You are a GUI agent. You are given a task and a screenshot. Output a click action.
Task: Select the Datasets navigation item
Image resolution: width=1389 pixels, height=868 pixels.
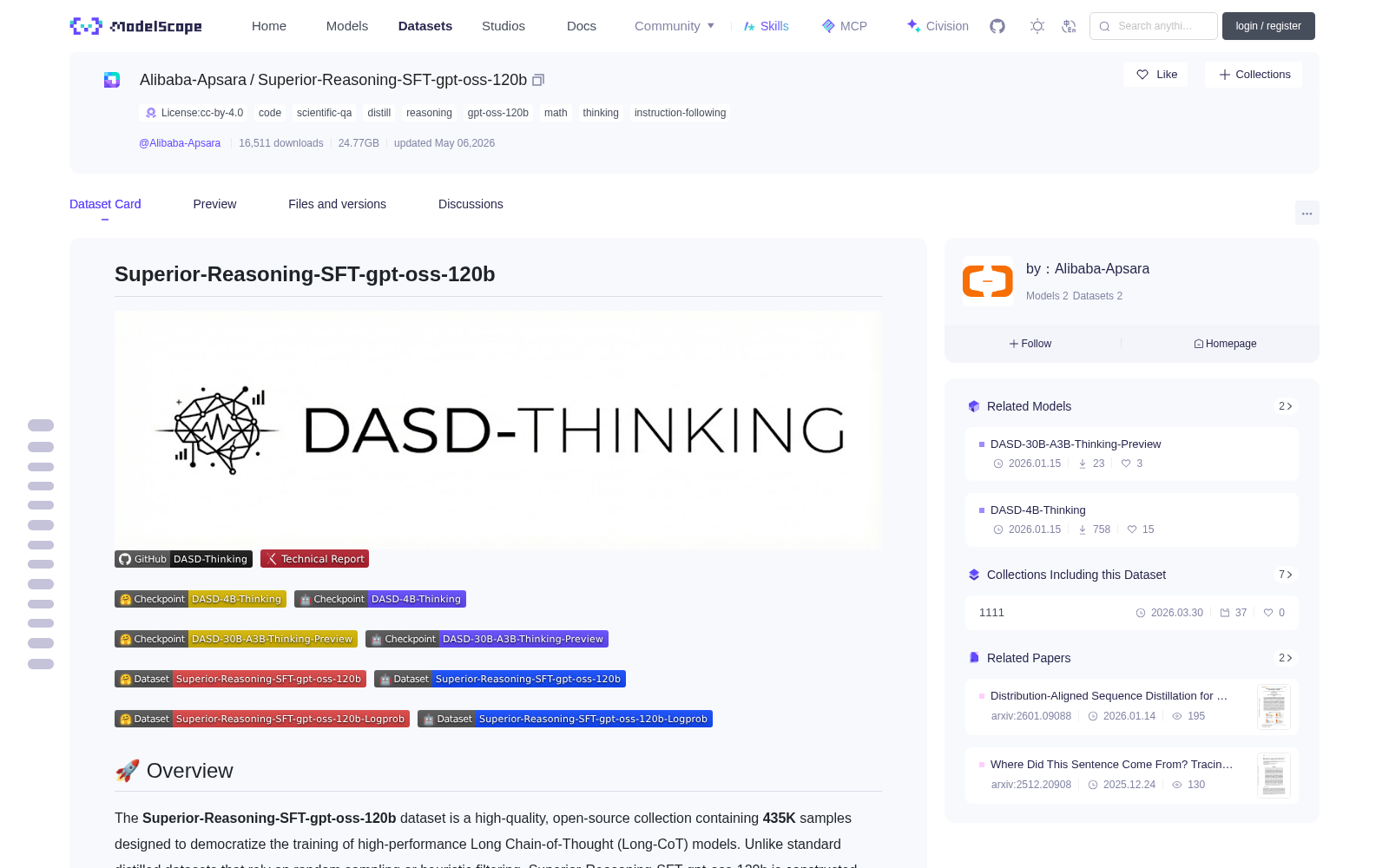pyautogui.click(x=425, y=26)
